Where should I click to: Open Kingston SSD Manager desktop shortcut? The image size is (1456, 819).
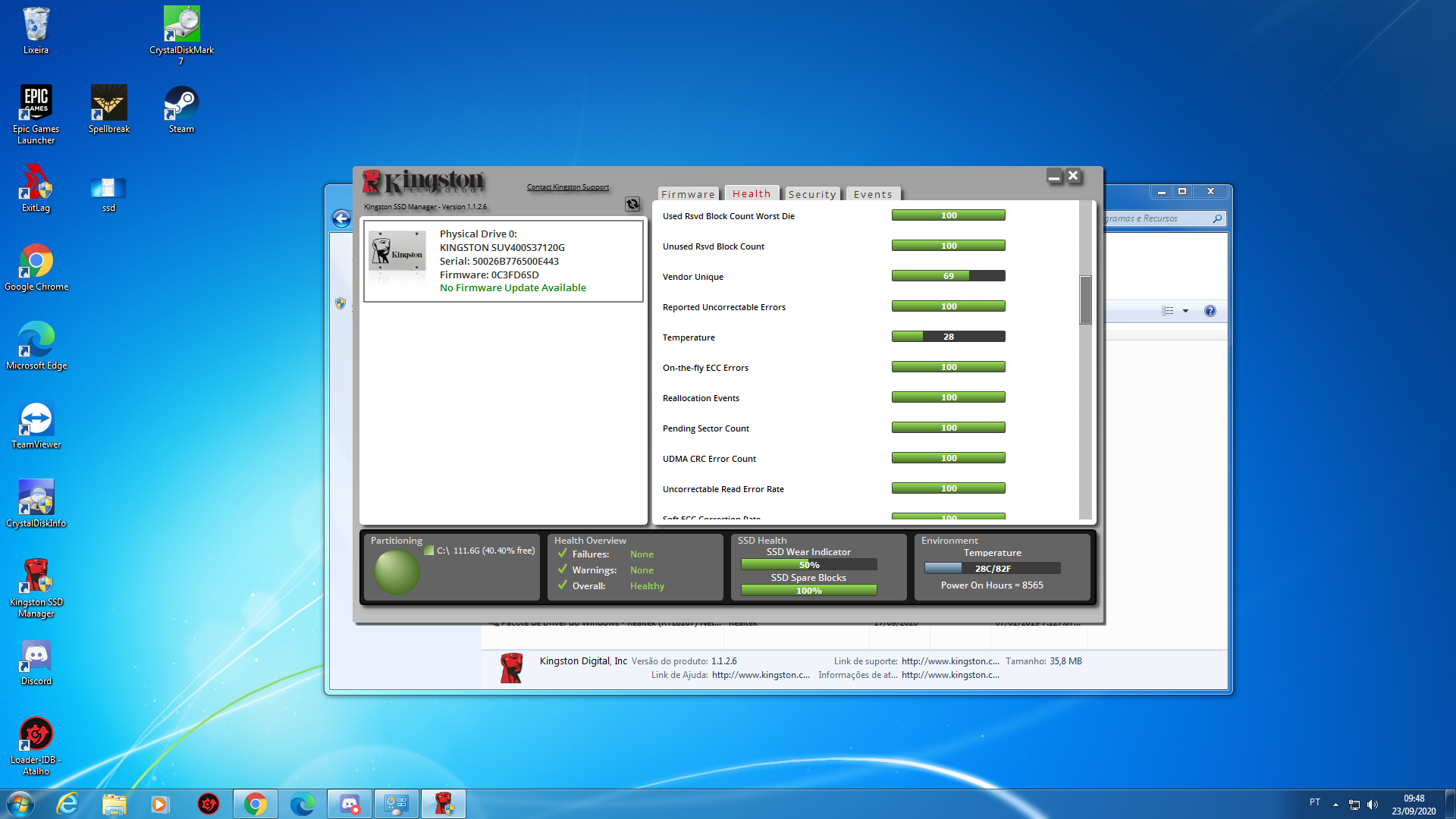[36, 588]
